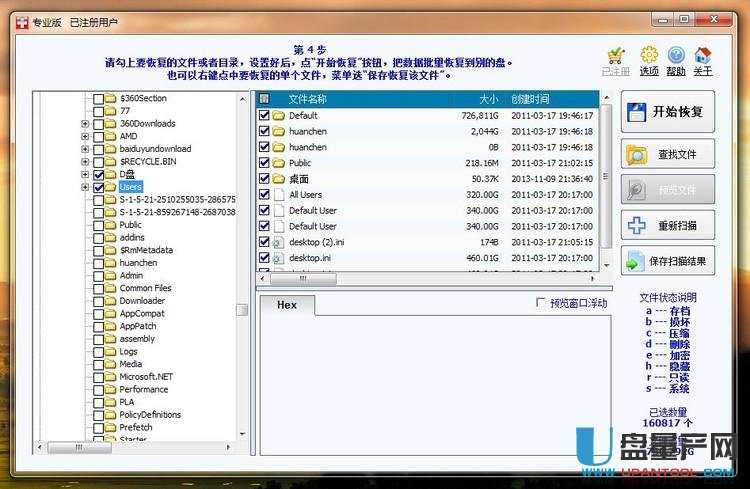Click the 开始恢复 (Start recovery) button
Screen dimensions: 750x489
(668, 112)
